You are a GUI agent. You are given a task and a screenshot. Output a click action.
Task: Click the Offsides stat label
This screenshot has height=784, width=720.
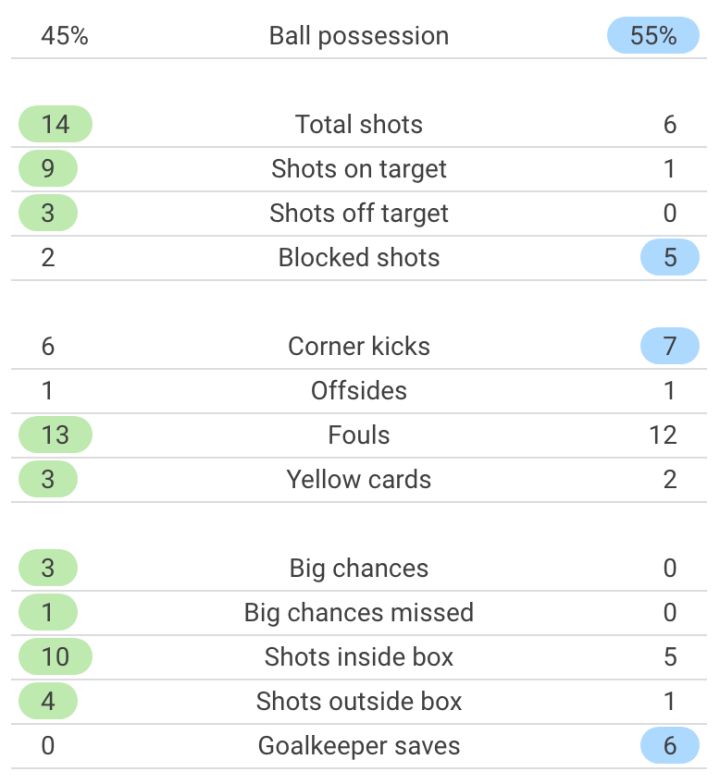pyautogui.click(x=359, y=391)
